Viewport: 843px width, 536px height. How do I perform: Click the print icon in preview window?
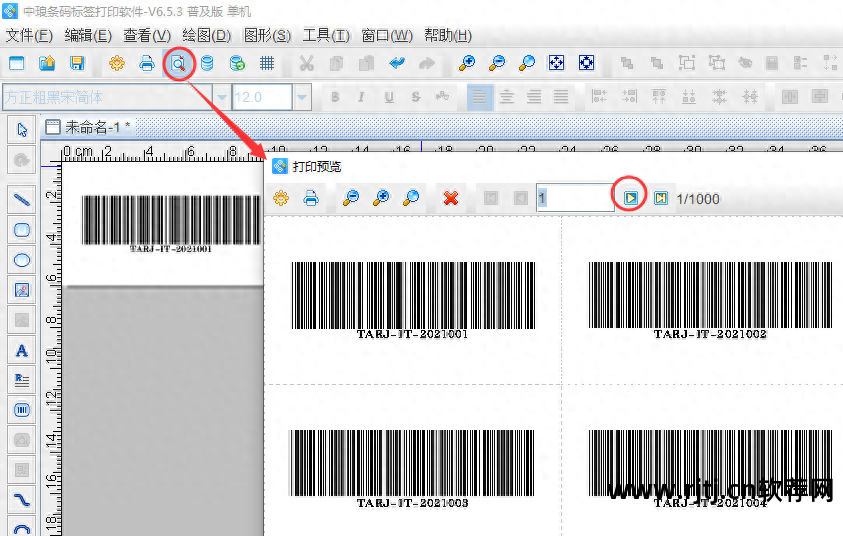coord(311,198)
